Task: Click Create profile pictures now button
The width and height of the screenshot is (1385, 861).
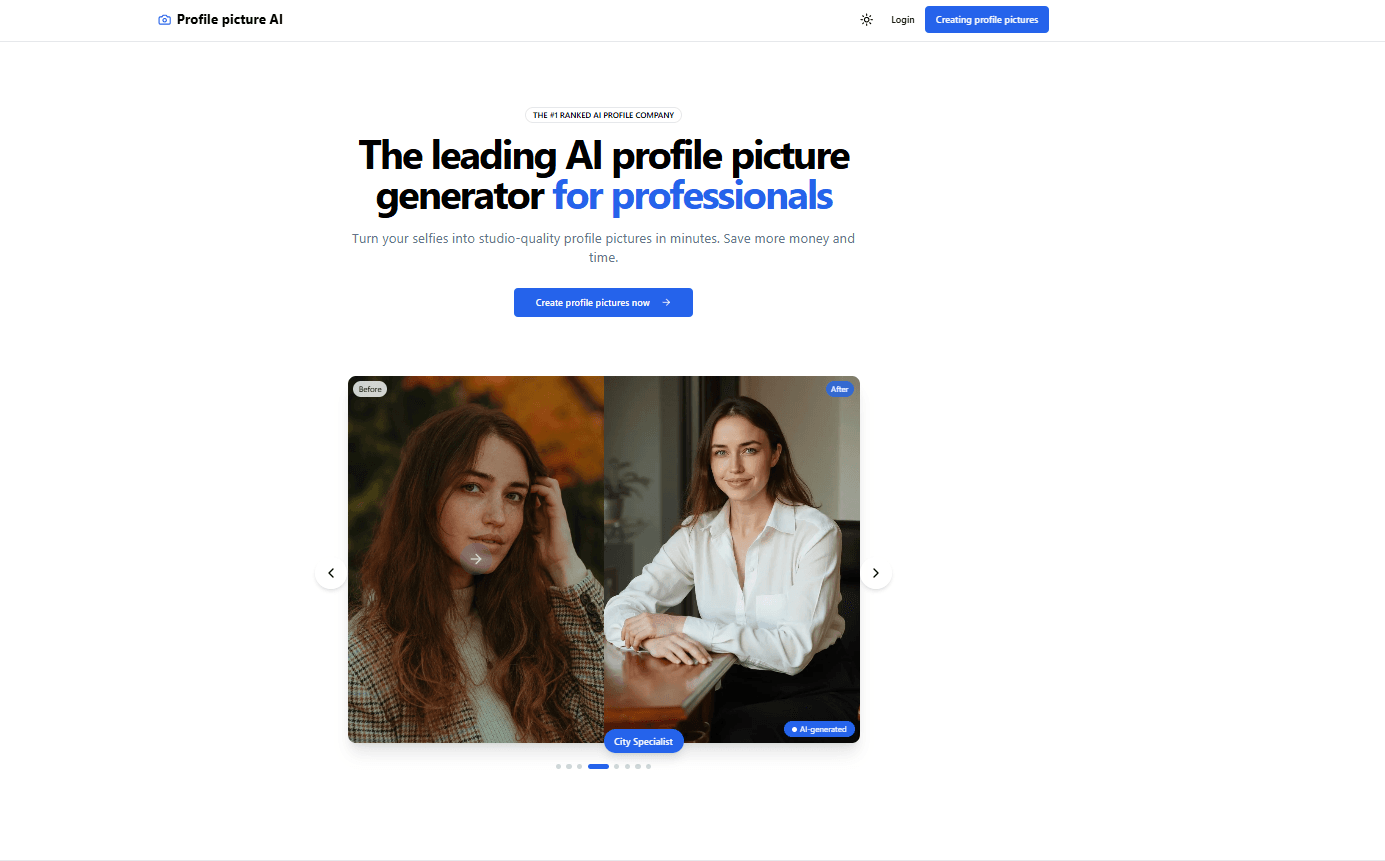Action: 603,303
